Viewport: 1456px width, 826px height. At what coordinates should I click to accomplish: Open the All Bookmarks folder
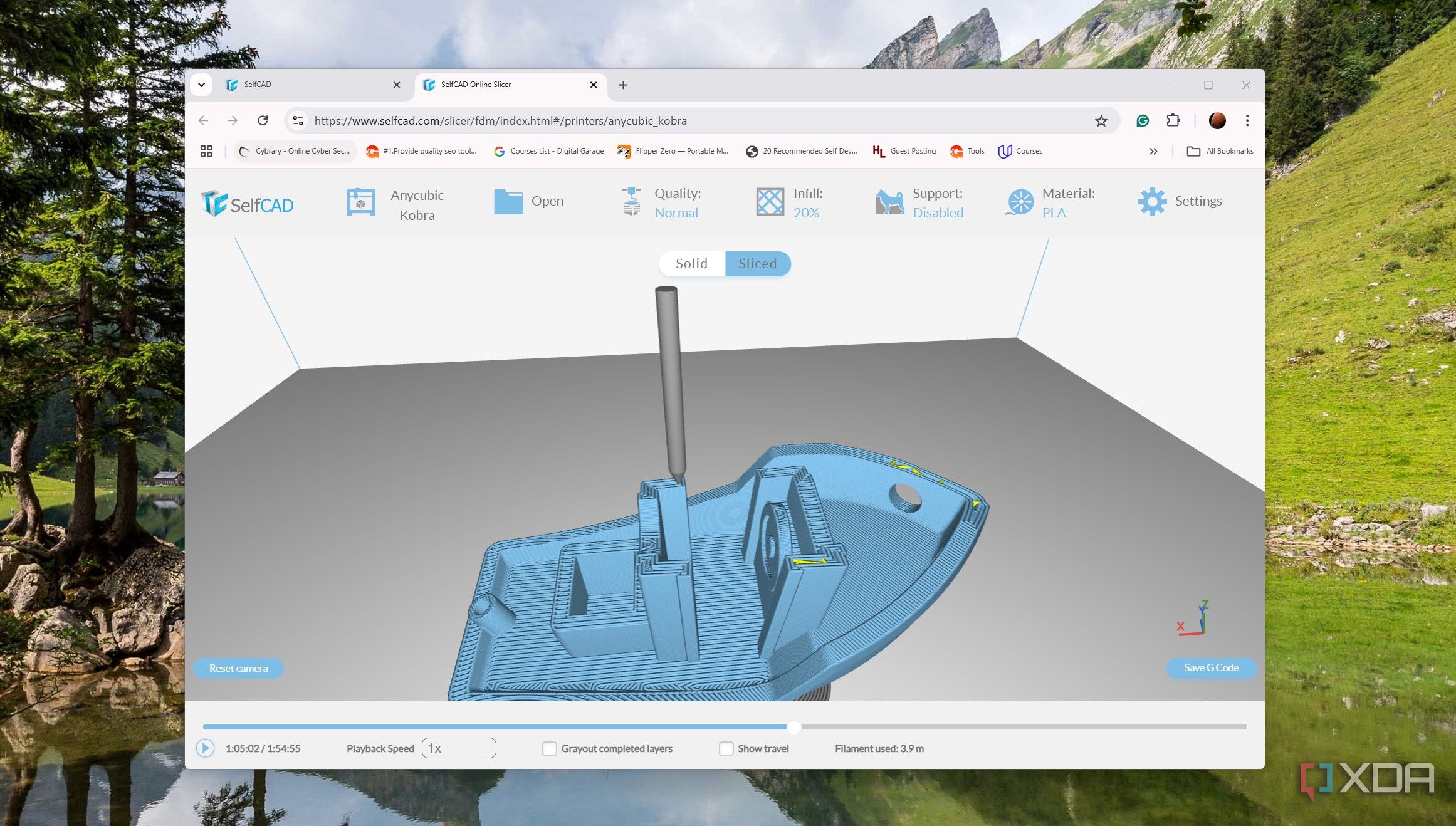point(1220,151)
